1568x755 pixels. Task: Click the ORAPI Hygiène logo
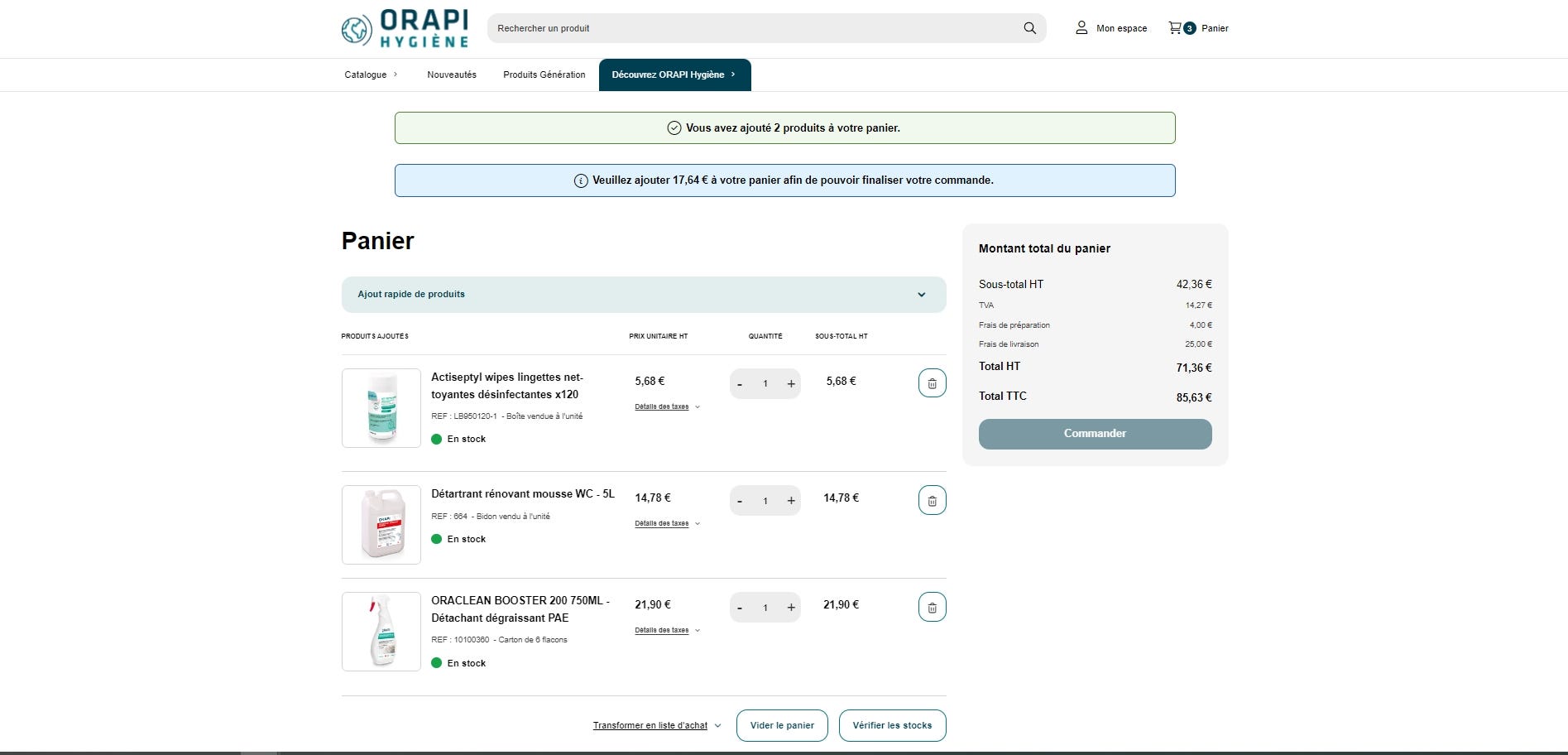405,28
